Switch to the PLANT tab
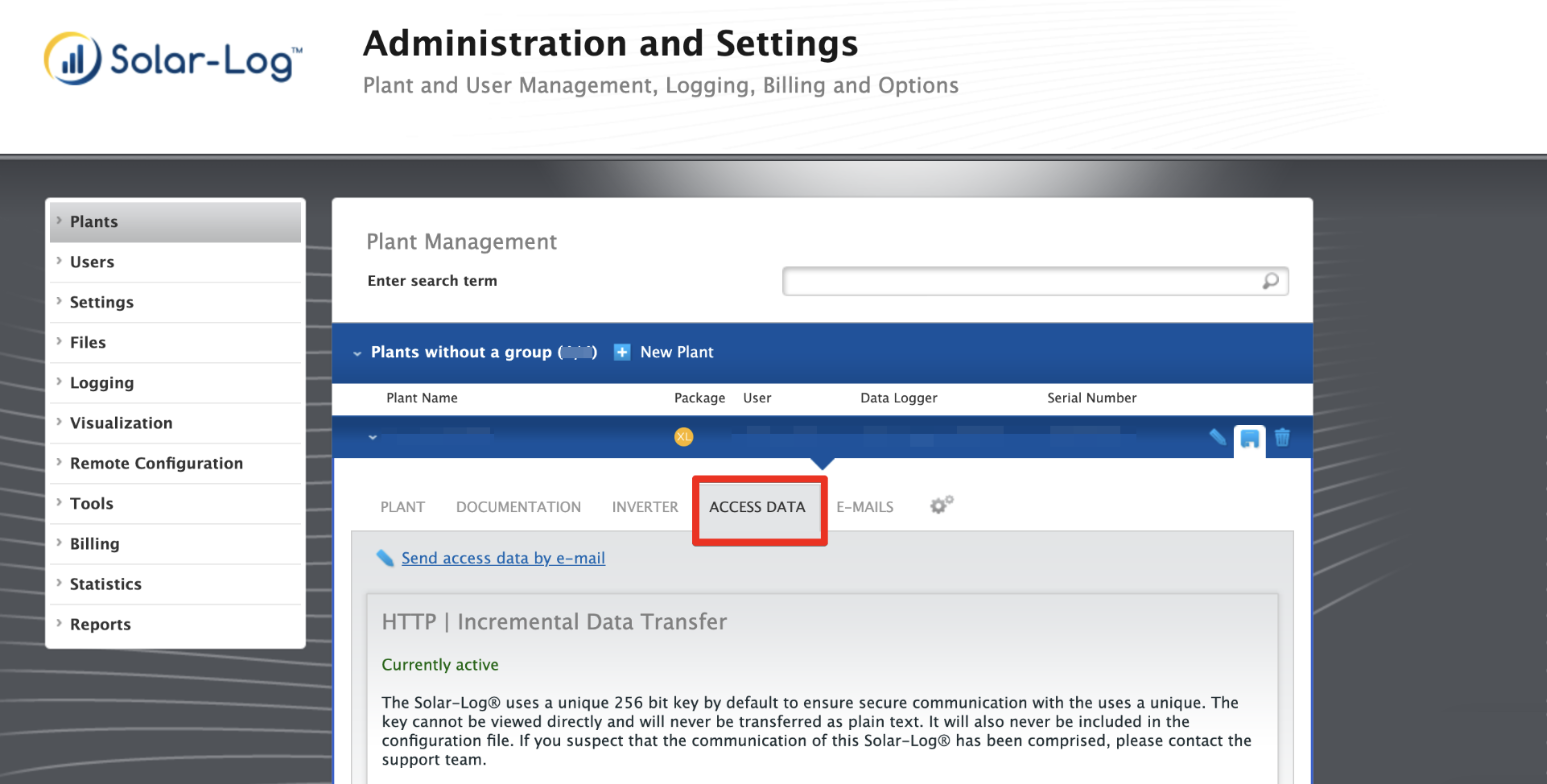1547x784 pixels. pyautogui.click(x=402, y=507)
